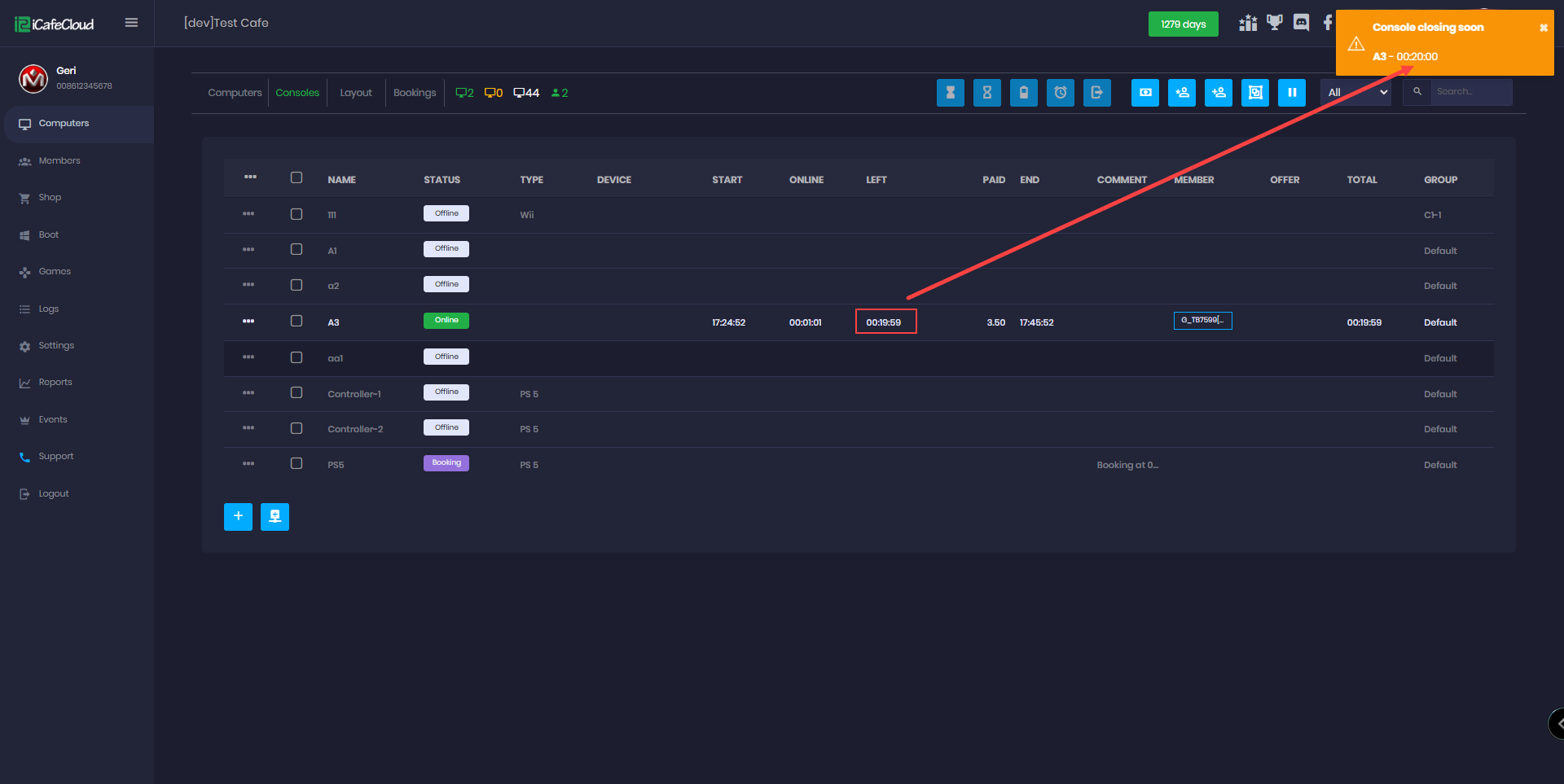
Task: Click the Discord icon in header
Action: coord(1301,23)
